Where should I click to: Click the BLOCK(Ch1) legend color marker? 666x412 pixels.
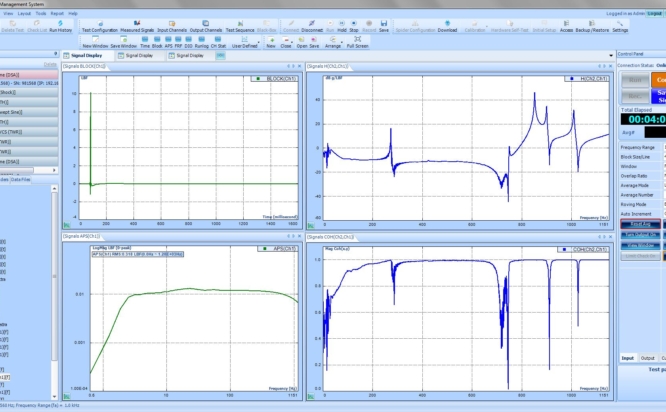[x=258, y=79]
